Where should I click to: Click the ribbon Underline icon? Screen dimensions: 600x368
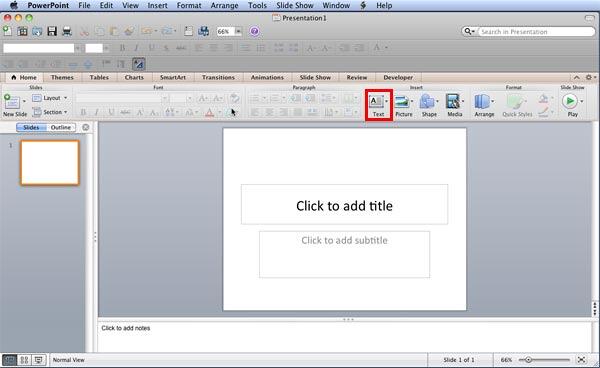tap(111, 112)
